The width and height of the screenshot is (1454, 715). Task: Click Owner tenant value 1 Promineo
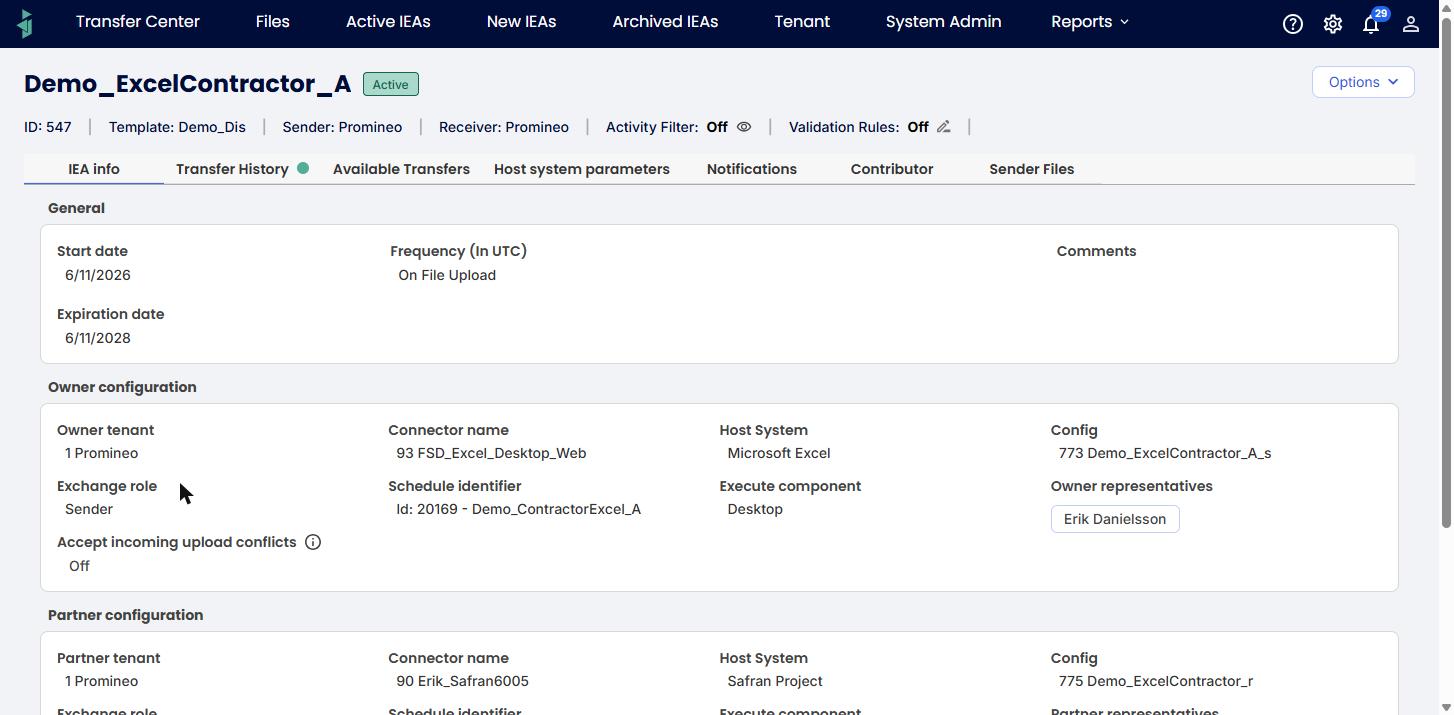[x=101, y=453]
